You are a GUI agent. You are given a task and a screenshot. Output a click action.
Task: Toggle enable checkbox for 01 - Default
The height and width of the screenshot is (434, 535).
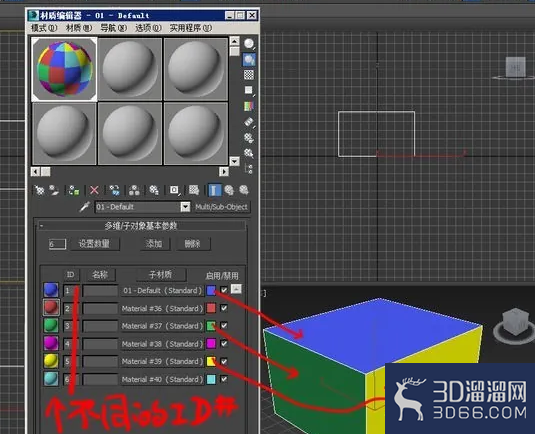[224, 290]
